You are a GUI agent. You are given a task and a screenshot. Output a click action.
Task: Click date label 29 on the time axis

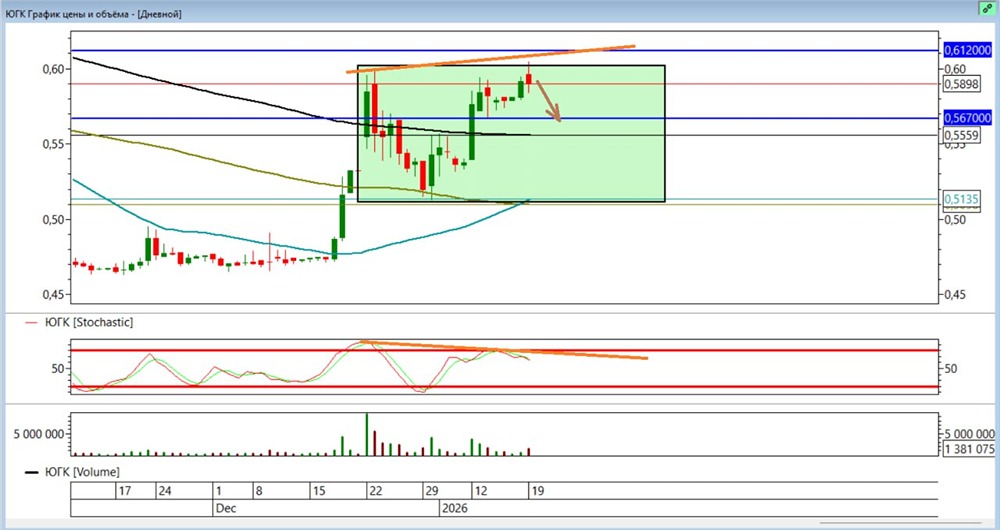point(432,492)
